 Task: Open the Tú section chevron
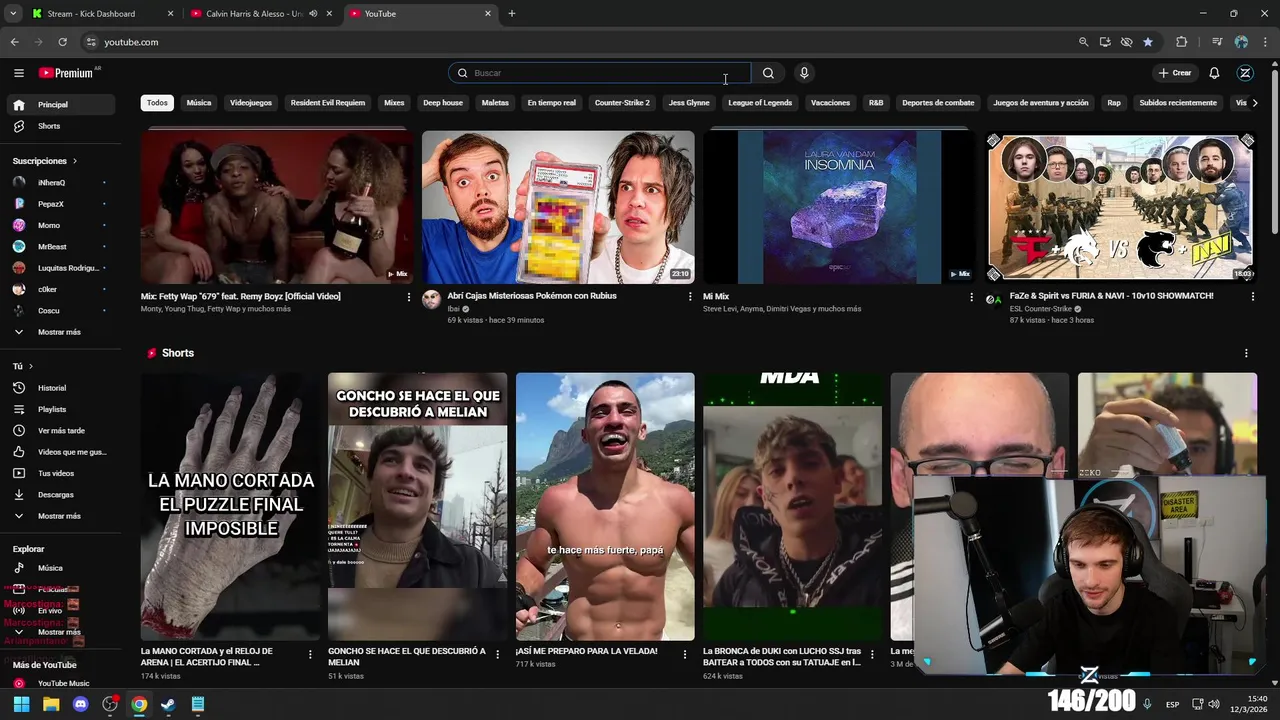31,367
